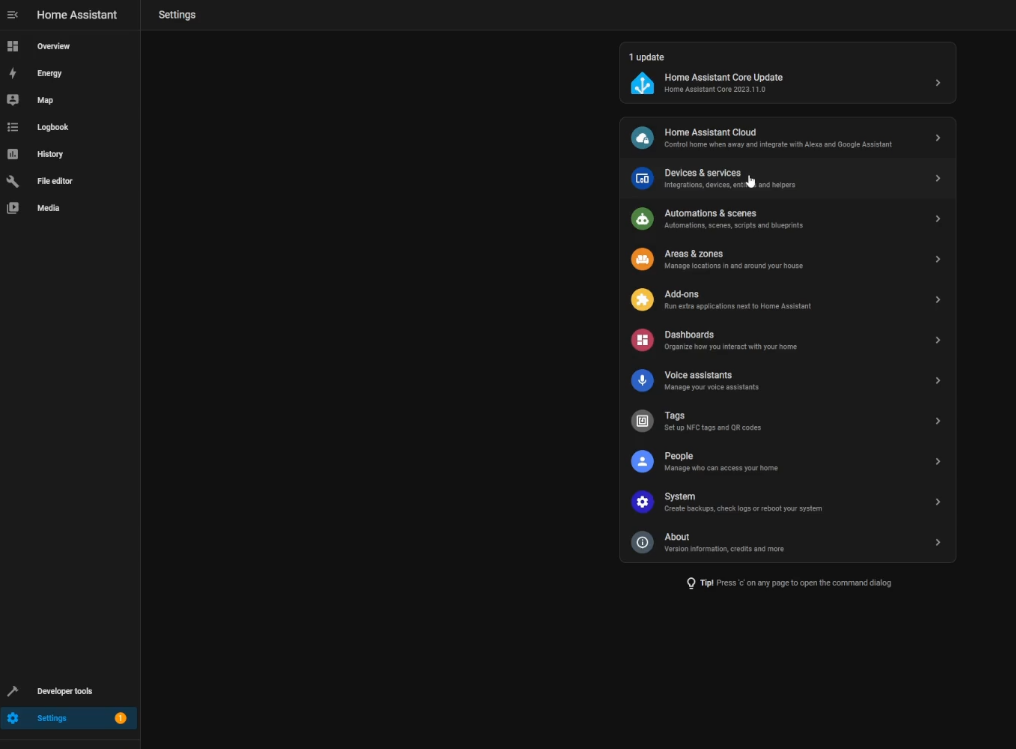Go to Map in the sidebar
Screen dimensions: 1016x749
click(x=69, y=100)
